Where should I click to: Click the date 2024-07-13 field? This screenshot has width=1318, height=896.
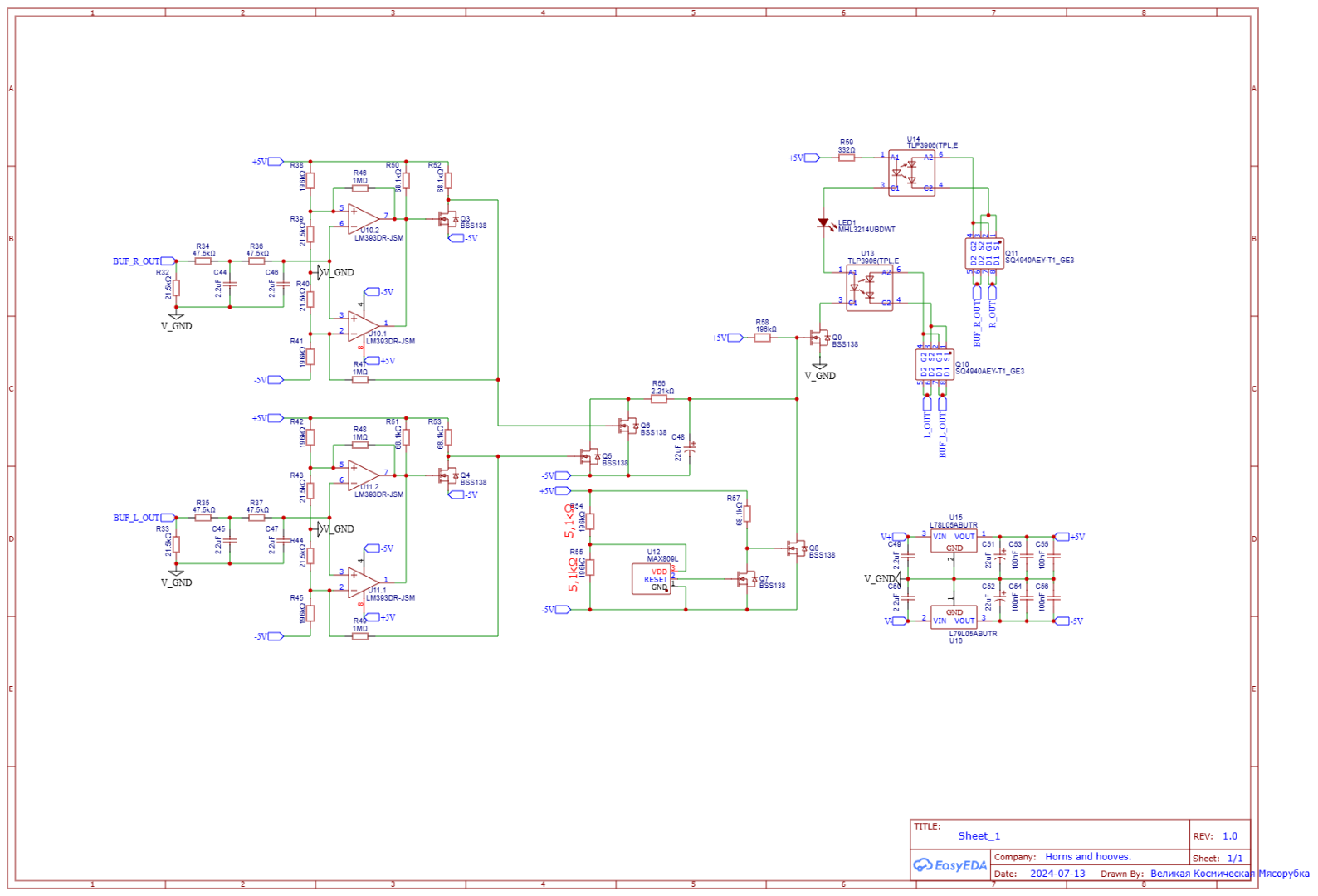pyautogui.click(x=1057, y=874)
